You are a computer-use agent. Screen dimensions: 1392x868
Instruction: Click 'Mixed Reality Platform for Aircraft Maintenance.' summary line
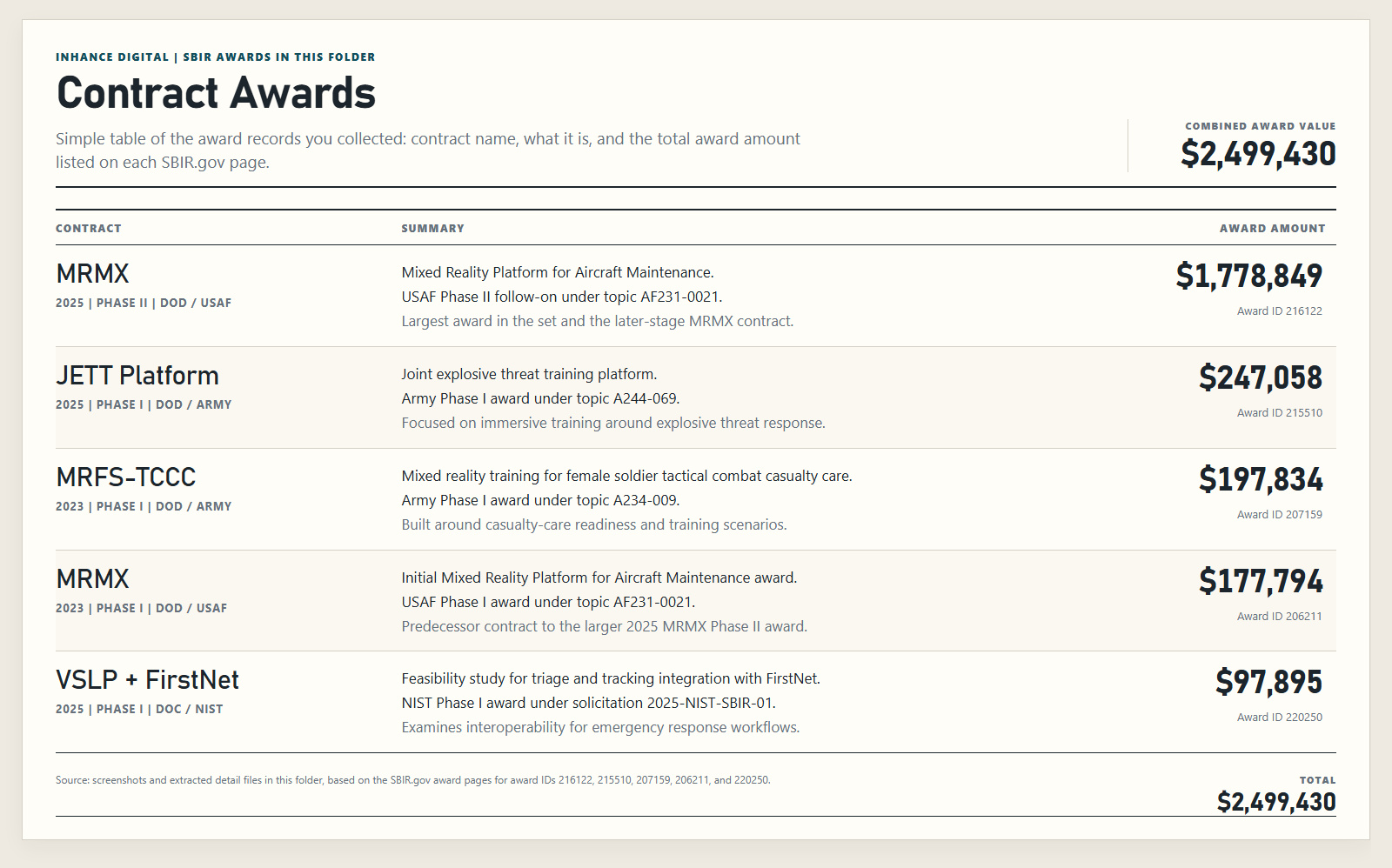[558, 273]
